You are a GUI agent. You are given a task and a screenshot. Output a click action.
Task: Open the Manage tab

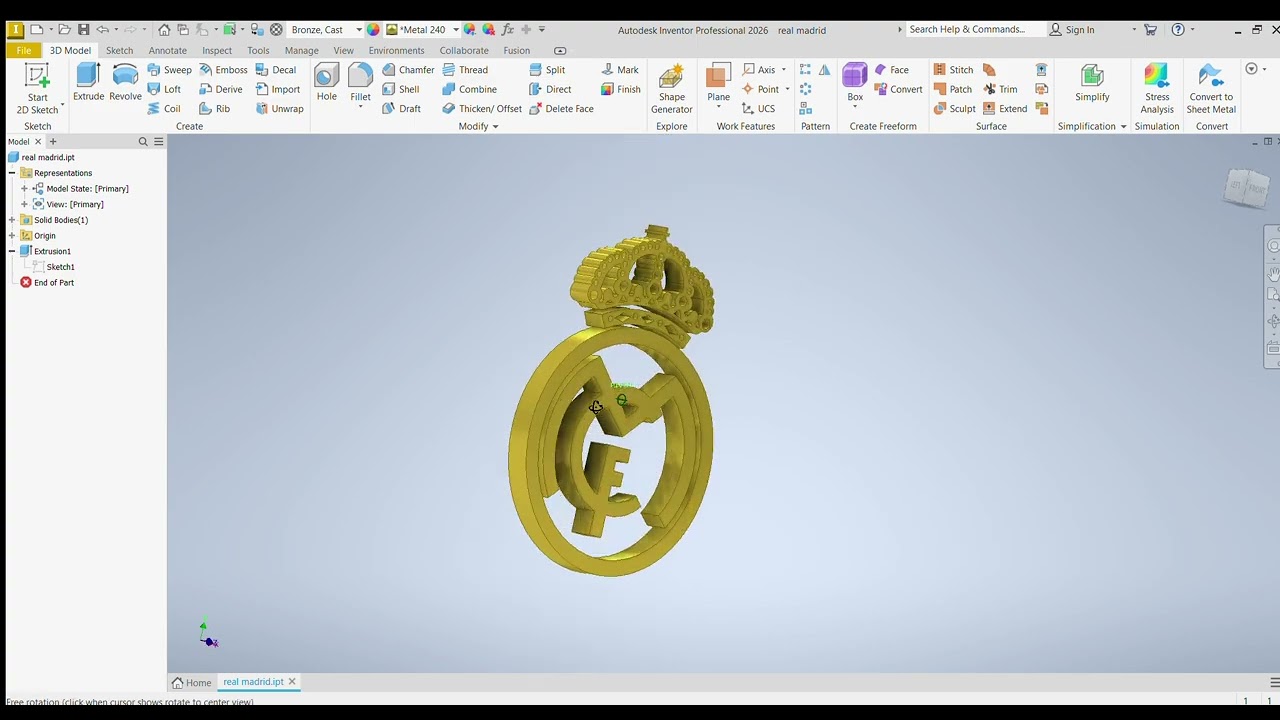click(x=301, y=50)
